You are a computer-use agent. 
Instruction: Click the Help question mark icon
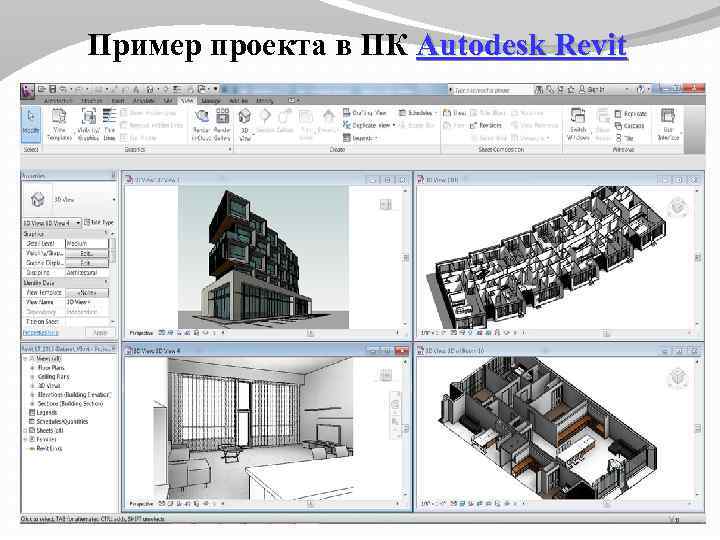[x=641, y=90]
